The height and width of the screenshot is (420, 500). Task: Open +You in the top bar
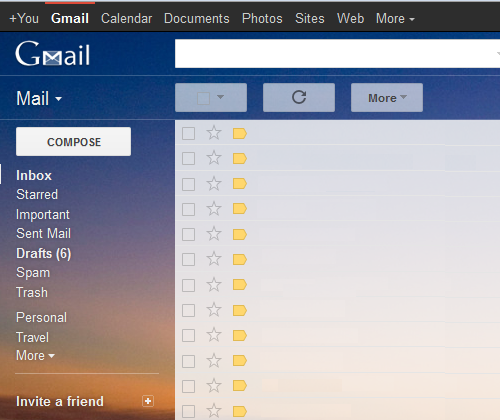point(24,19)
